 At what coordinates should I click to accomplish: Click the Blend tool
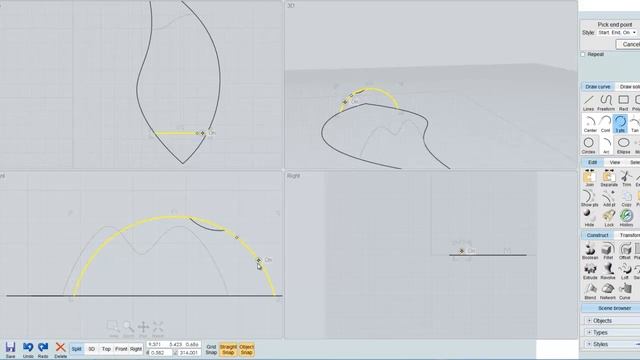(590, 291)
